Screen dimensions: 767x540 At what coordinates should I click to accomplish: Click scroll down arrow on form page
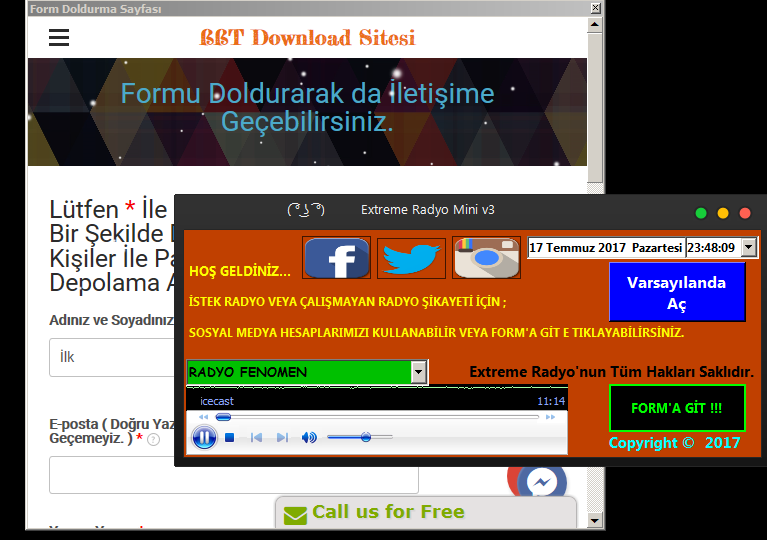tap(595, 520)
